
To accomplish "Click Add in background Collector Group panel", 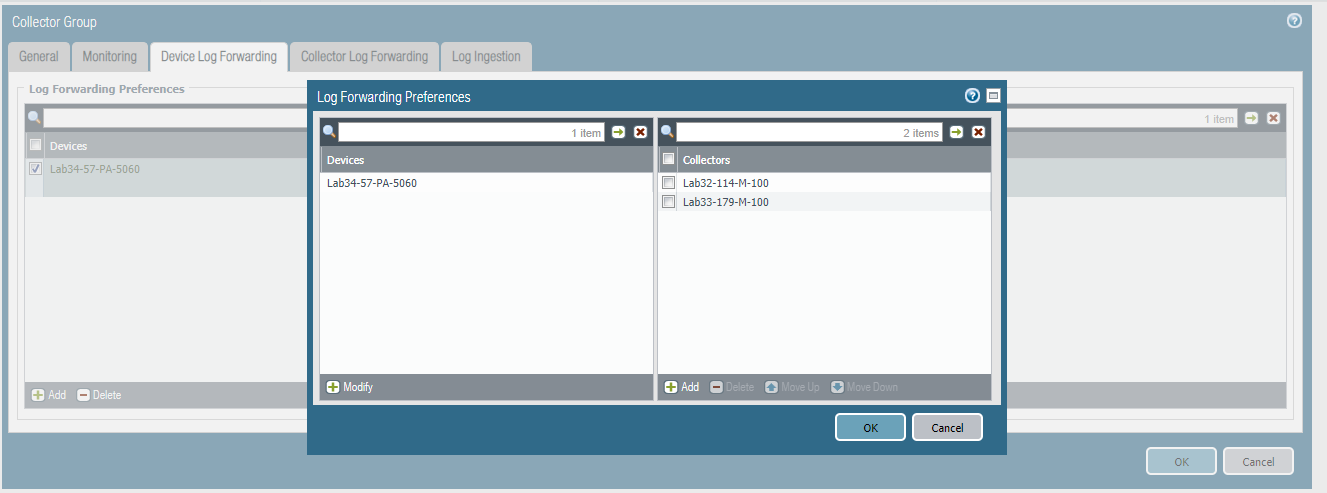I will click(49, 395).
